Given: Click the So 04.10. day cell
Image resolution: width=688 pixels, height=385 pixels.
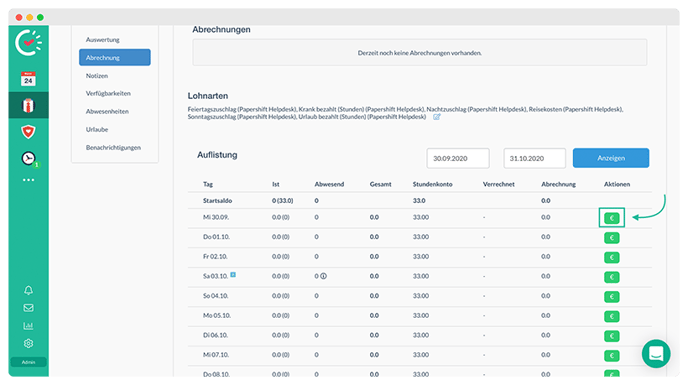Looking at the screenshot, I should pyautogui.click(x=215, y=296).
